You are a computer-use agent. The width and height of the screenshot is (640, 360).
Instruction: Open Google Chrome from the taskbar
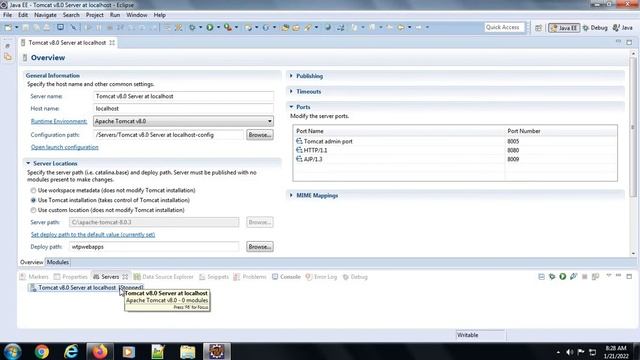pos(42,351)
